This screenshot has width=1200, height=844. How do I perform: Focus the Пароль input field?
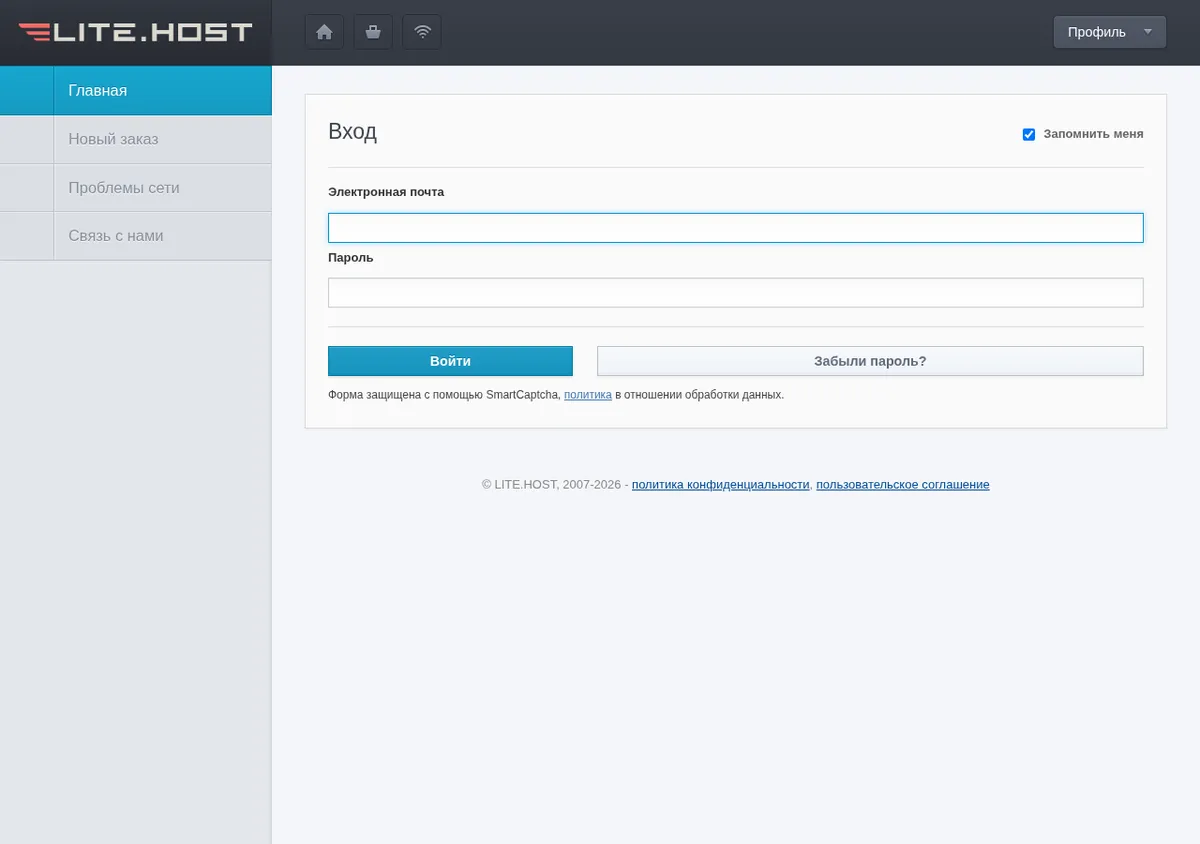point(735,293)
